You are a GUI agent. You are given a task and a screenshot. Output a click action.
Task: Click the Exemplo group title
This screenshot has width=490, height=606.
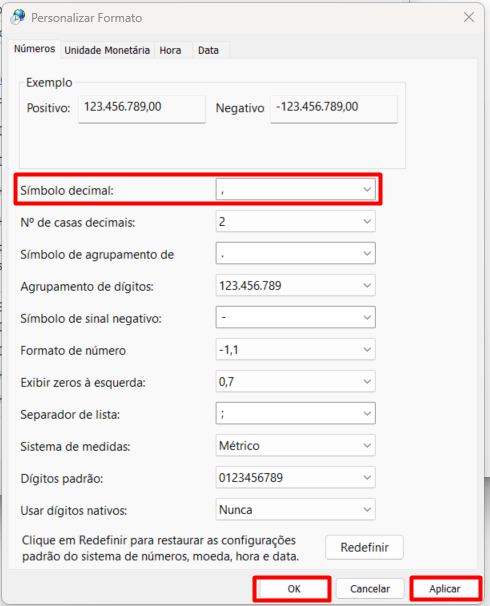click(x=49, y=83)
